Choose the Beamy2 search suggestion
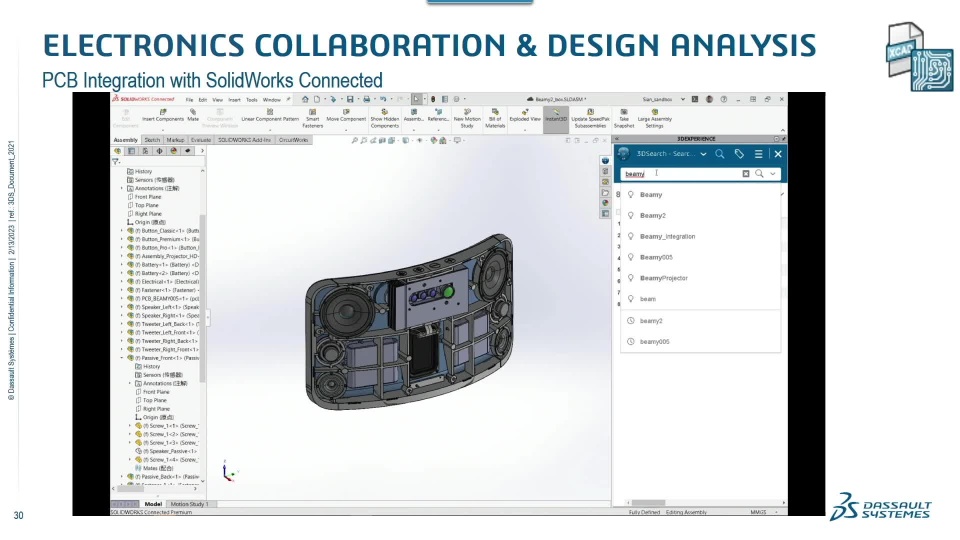960x540 pixels. click(700, 216)
